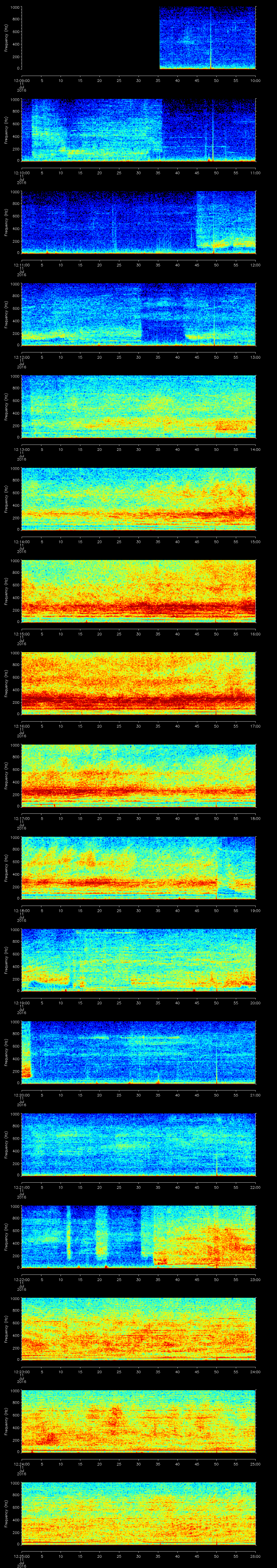Screen dimensions: 277x1568
Task: Click the 12:24:00 start time label
Action: [22, 1464]
